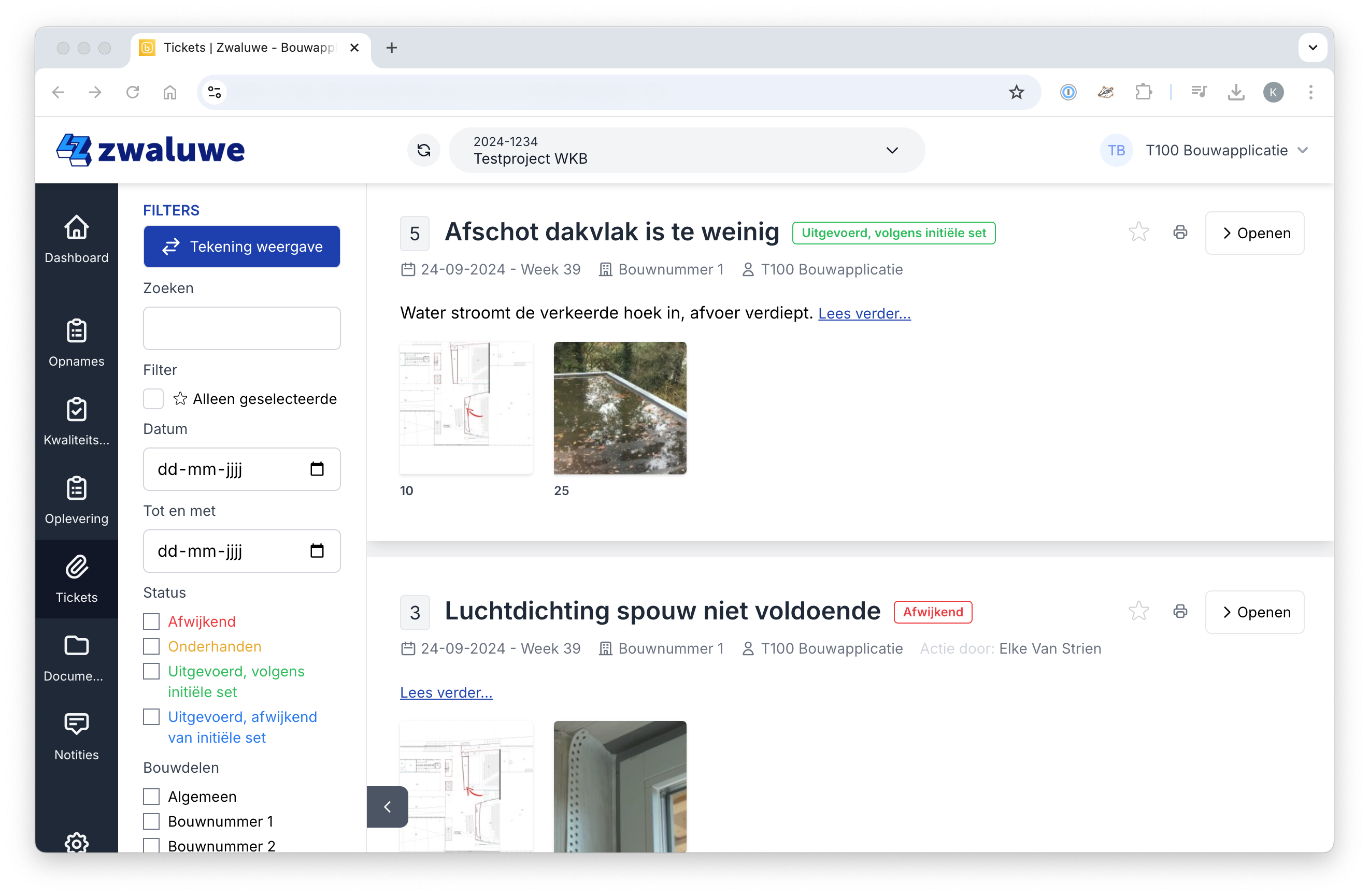Open the 'Luchtdichting spouw niet voldoende' ticket

(1254, 612)
